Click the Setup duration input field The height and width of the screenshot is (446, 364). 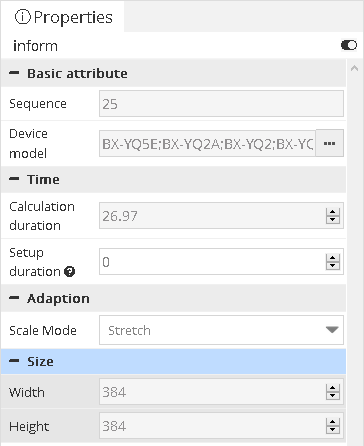[x=213, y=262]
